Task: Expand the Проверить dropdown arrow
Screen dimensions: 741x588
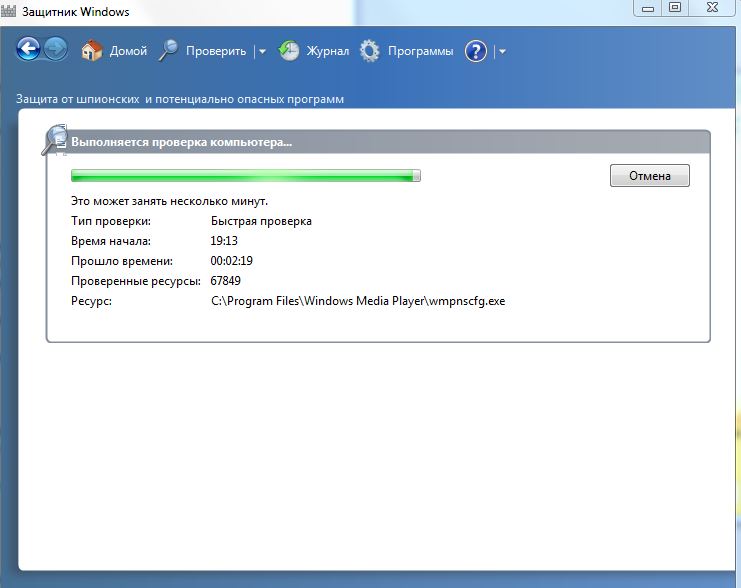Action: click(262, 51)
